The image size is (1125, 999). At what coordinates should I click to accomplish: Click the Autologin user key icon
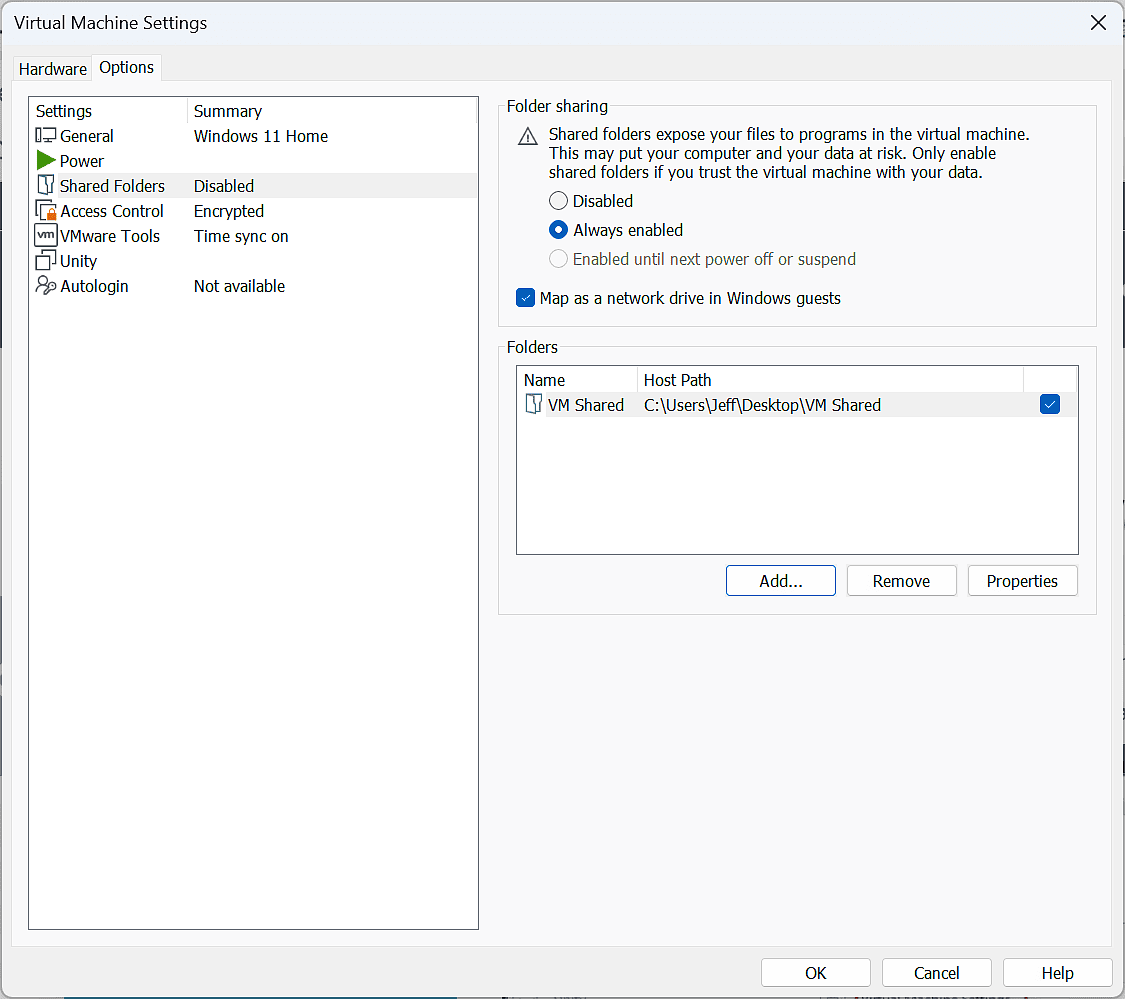pyautogui.click(x=46, y=286)
